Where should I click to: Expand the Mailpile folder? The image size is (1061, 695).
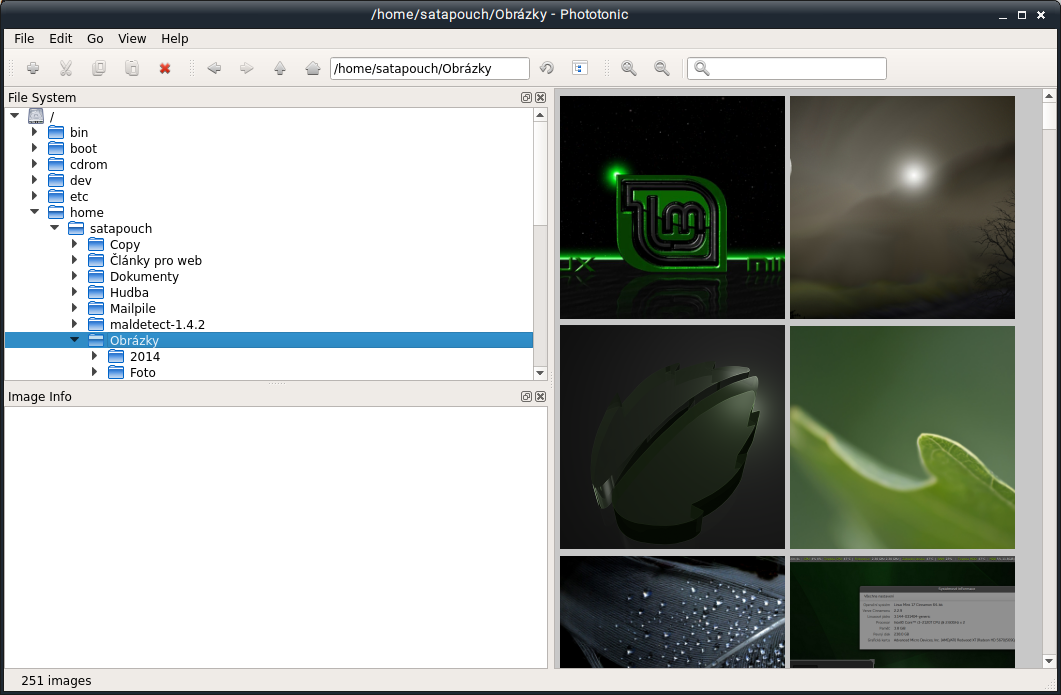point(74,308)
